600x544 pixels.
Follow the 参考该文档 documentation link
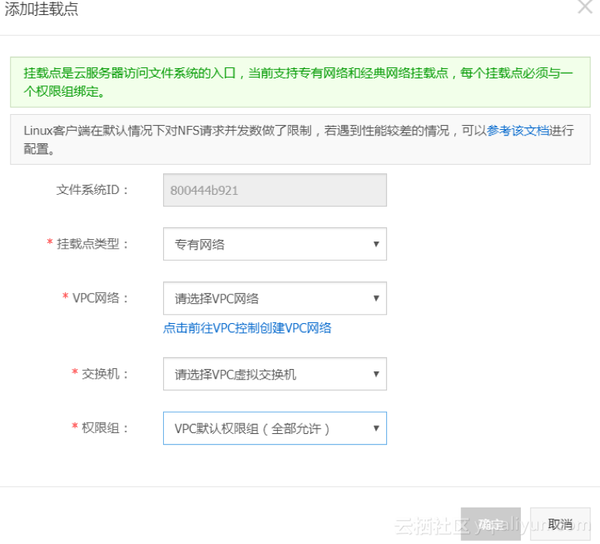pyautogui.click(x=518, y=131)
